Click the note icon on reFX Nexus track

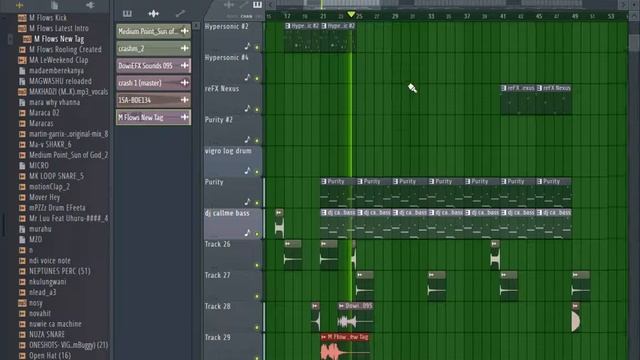247,108
